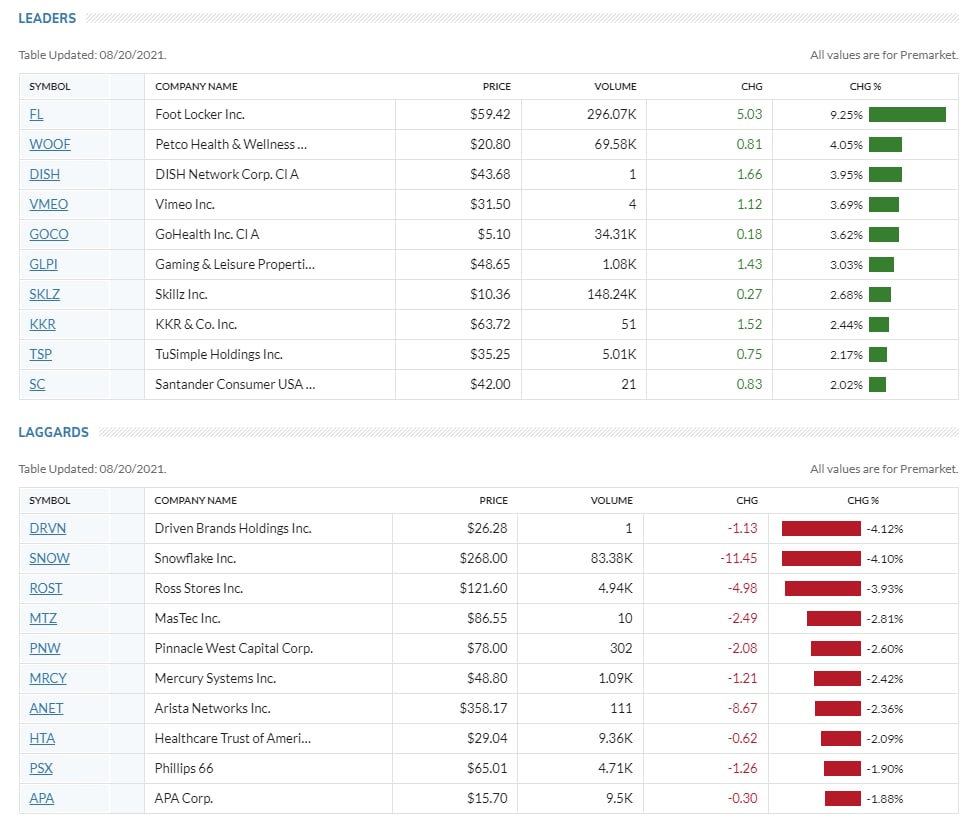Click the -2.81% percentage for MasTec
Screen dimensions: 973x824
tap(885, 619)
